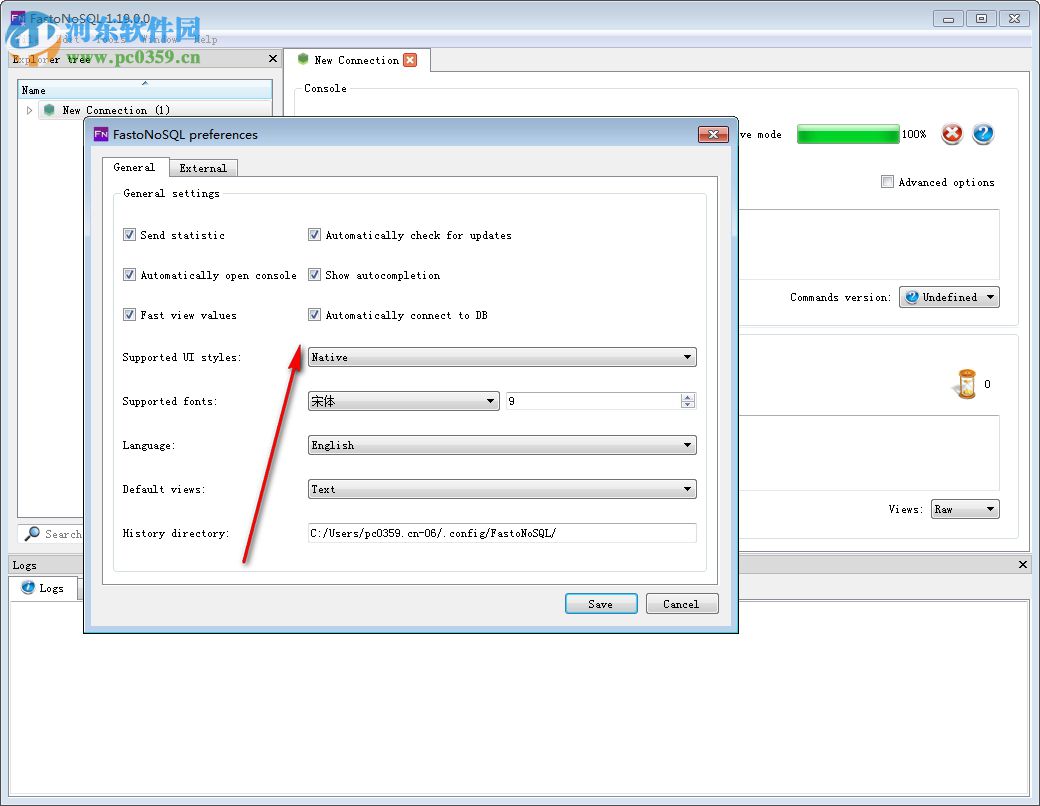Close the Explorer tree panel
Viewport: 1040px width, 806px height.
point(273,59)
